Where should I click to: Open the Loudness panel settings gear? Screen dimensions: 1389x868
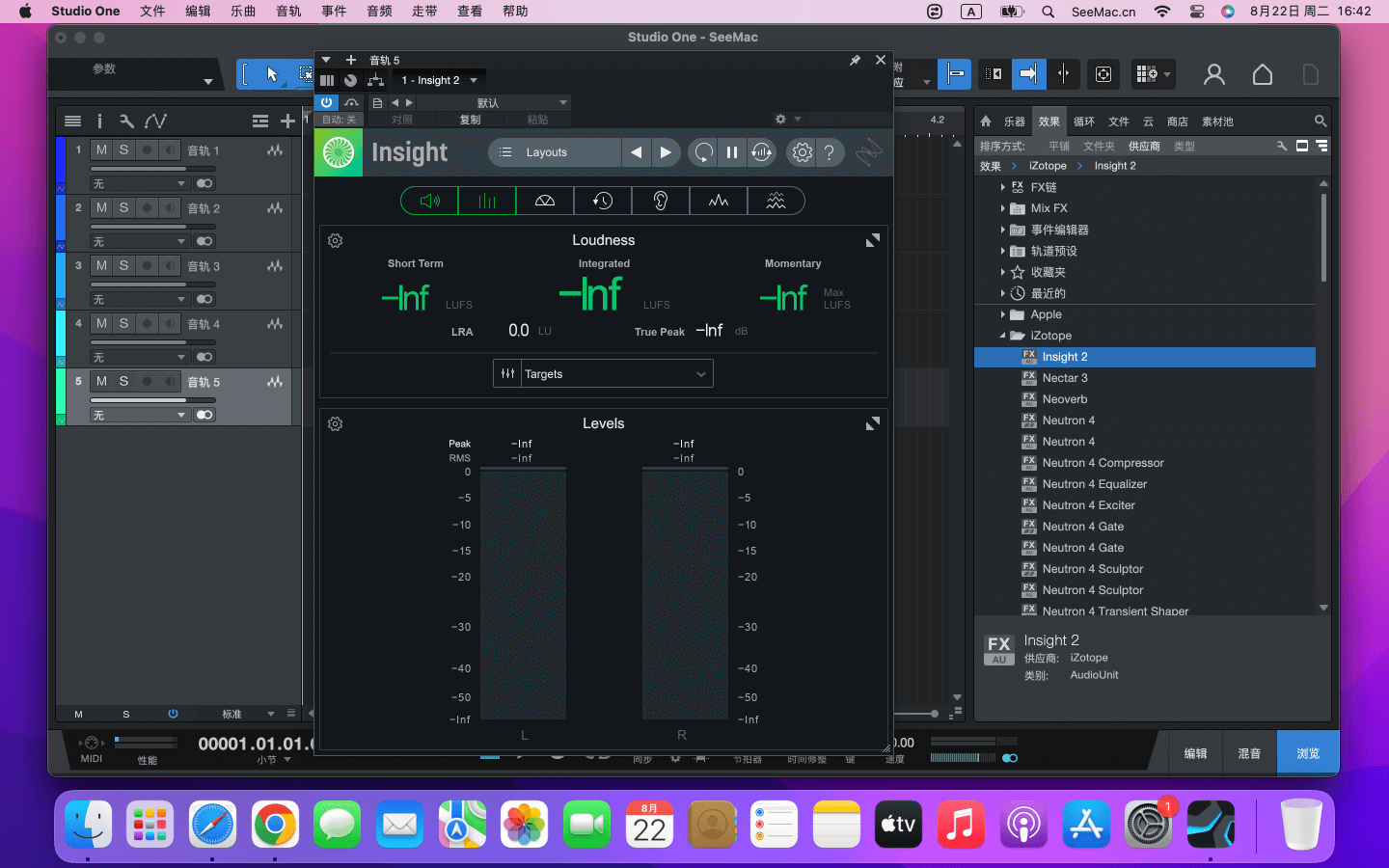pos(336,241)
